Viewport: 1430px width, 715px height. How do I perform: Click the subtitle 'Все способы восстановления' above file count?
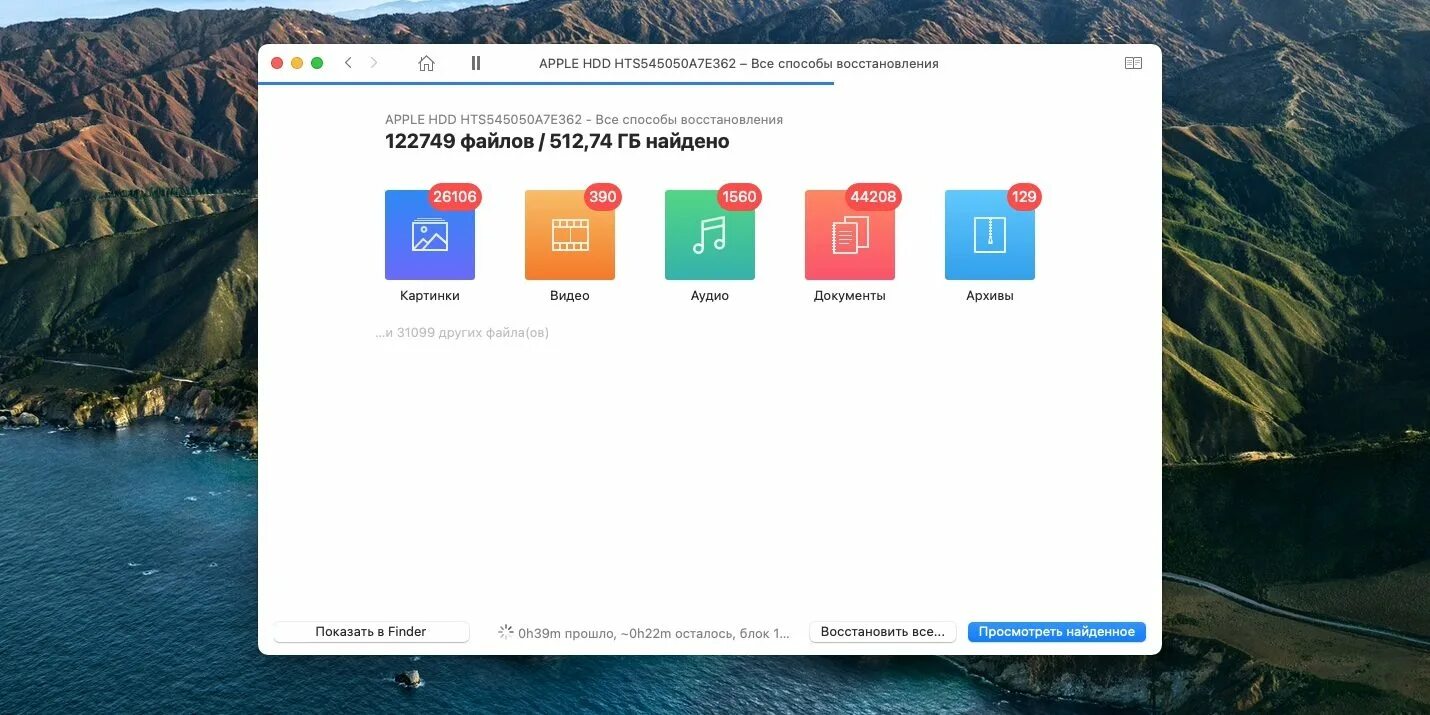(x=689, y=120)
